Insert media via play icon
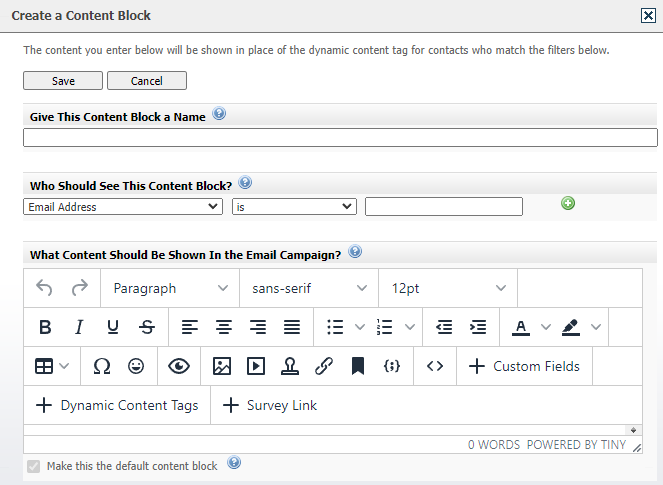Image resolution: width=663 pixels, height=485 pixels. (256, 366)
